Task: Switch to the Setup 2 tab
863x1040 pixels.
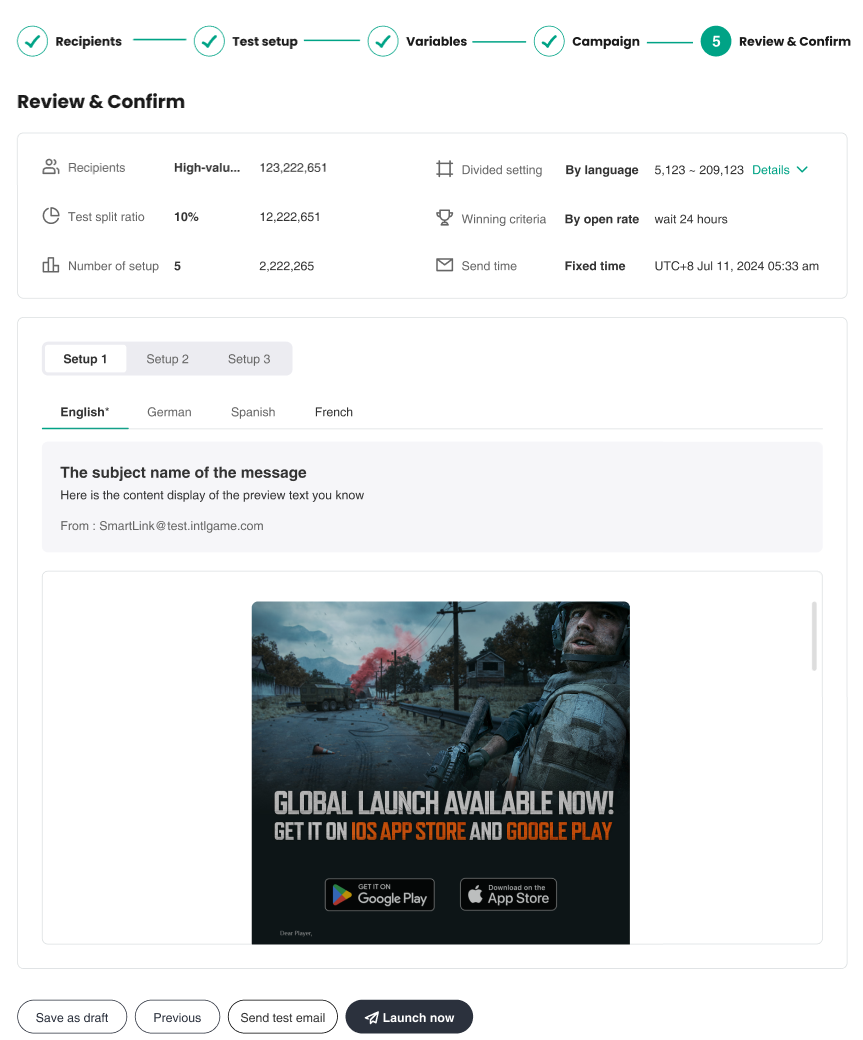Action: pos(167,359)
